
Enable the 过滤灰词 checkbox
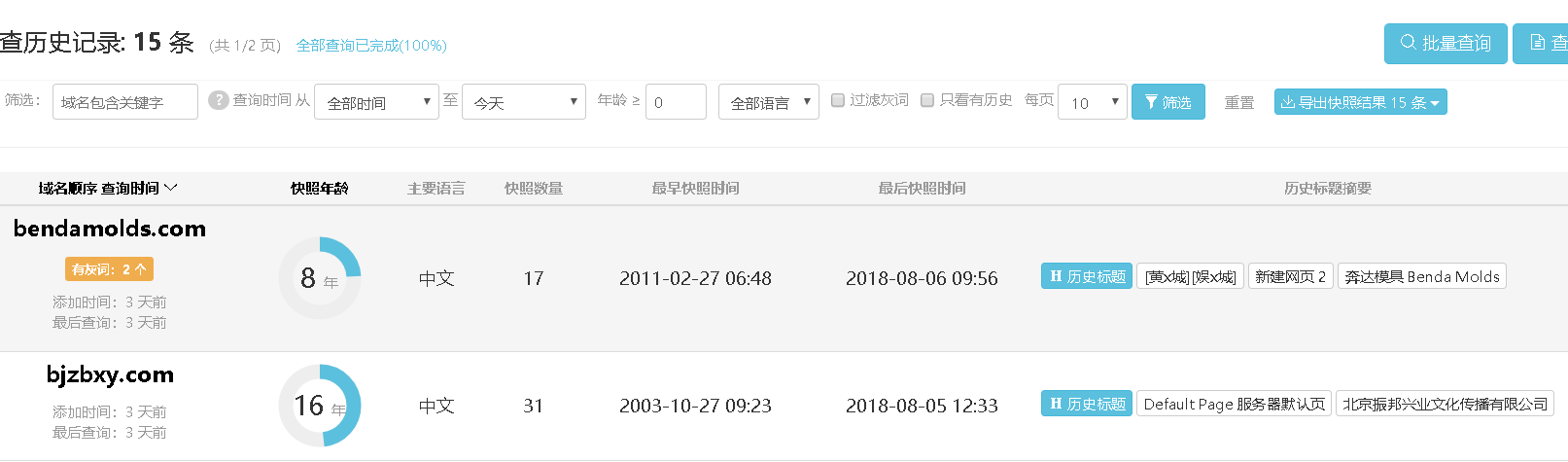click(838, 100)
